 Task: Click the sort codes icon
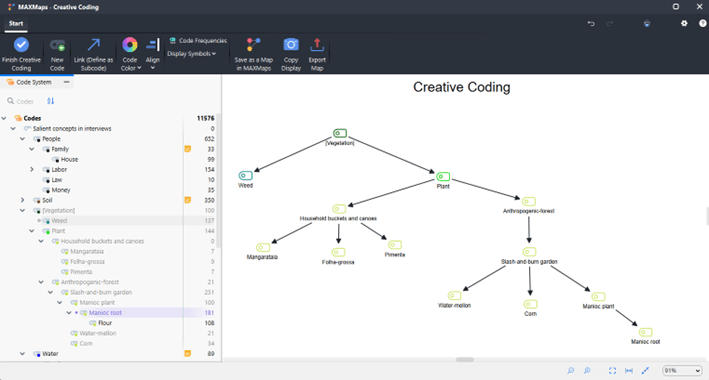tap(51, 101)
